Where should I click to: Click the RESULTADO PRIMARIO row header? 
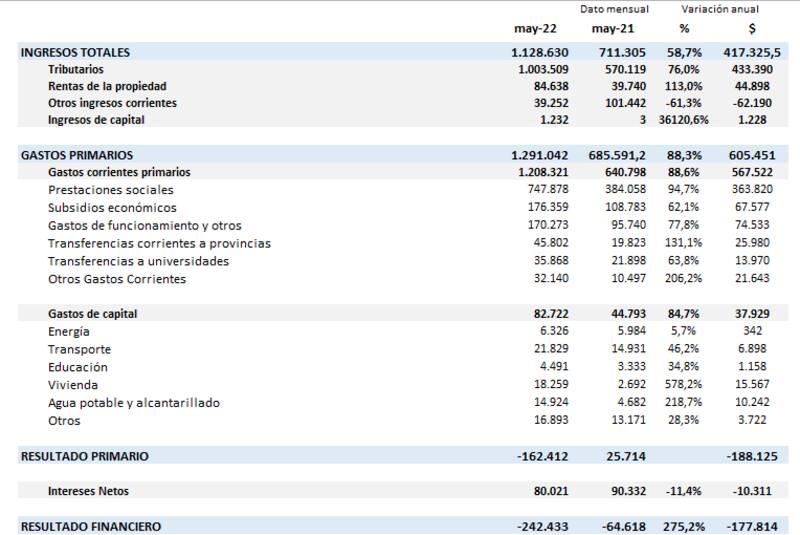coord(85,456)
